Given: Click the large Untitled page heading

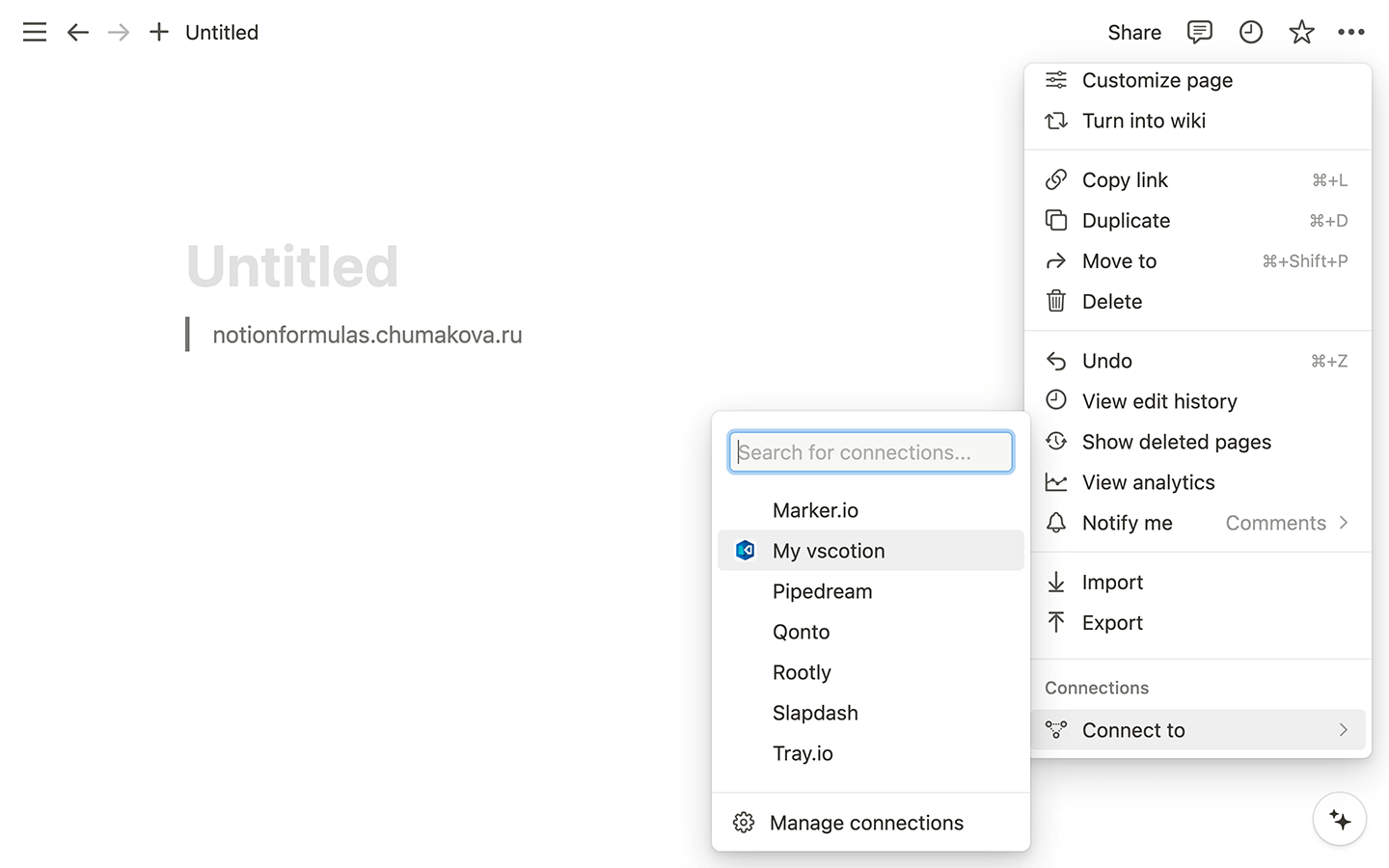Looking at the screenshot, I should (292, 266).
